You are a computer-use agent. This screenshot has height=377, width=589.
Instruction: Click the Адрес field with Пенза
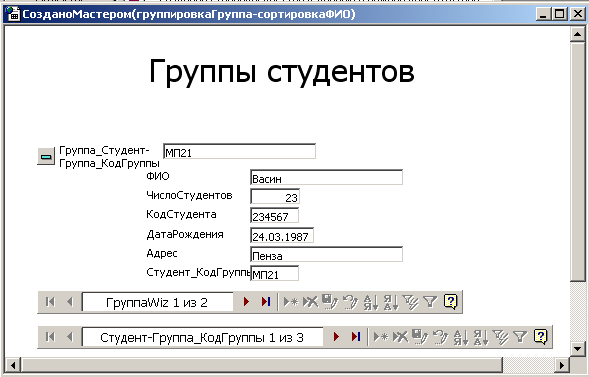coord(326,254)
